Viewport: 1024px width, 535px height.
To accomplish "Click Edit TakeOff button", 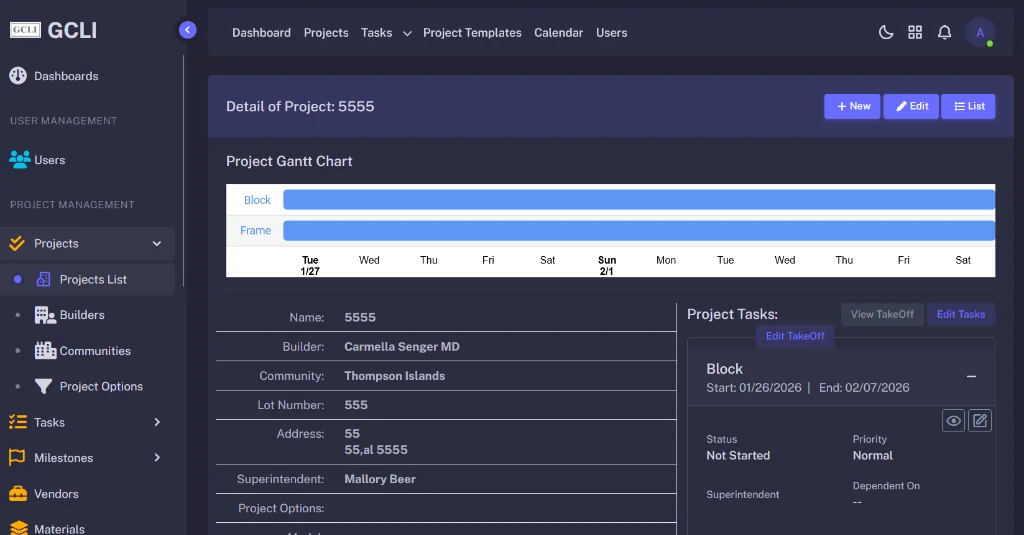I will click(x=795, y=336).
